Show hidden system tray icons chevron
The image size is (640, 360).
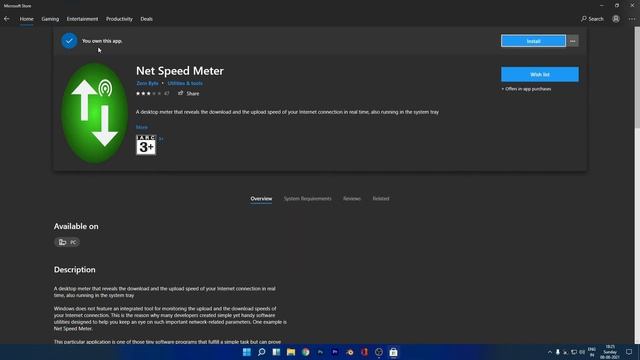[550, 352]
